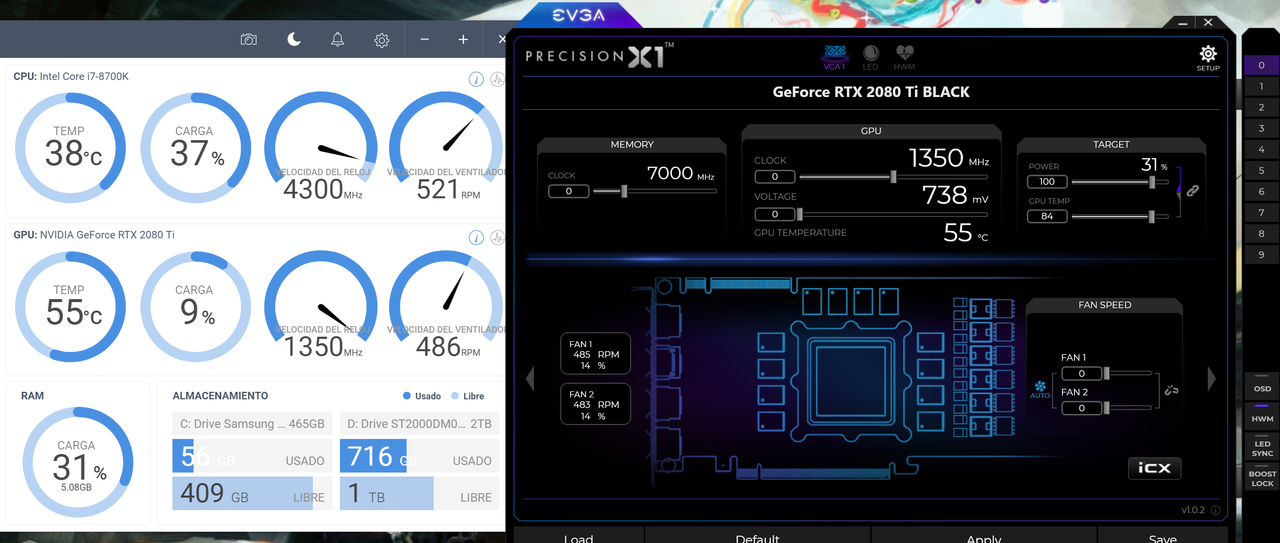Go to next panel with right arrow
1280x543 pixels.
click(1212, 378)
